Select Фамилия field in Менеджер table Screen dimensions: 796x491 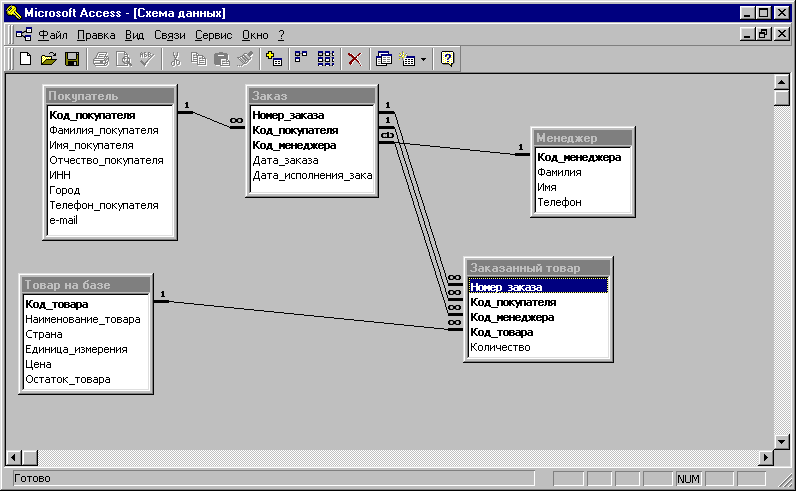(583, 172)
